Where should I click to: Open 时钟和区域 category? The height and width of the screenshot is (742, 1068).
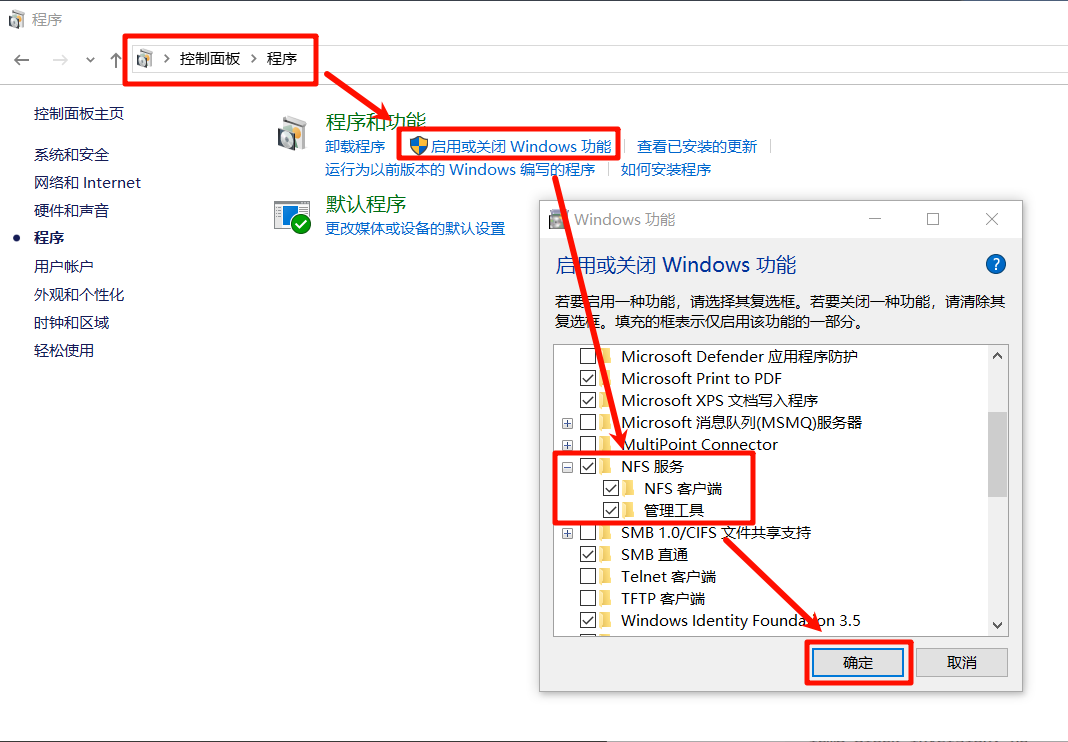pyautogui.click(x=72, y=322)
